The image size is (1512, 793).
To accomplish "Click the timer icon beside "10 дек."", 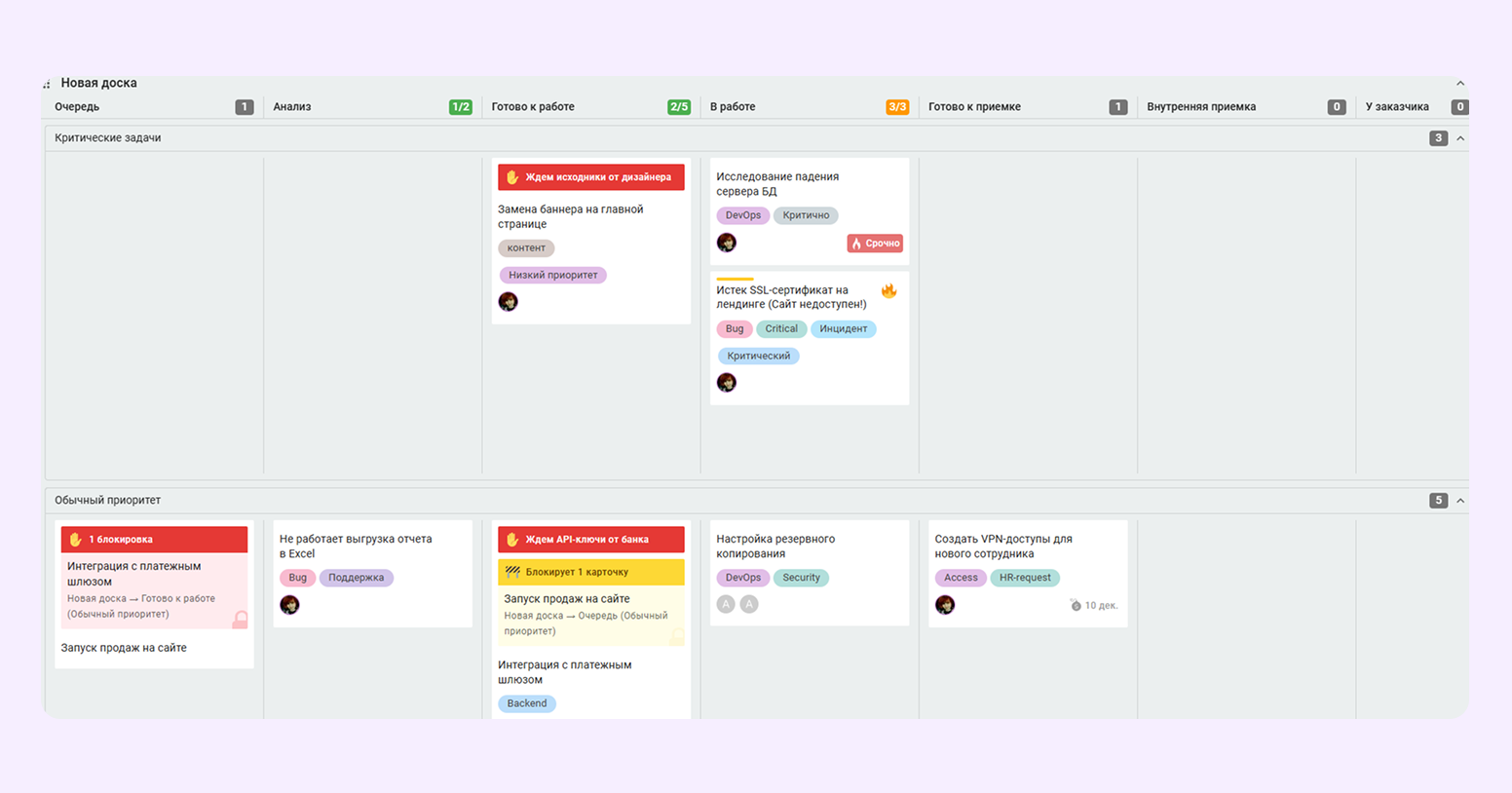I will coord(1076,605).
